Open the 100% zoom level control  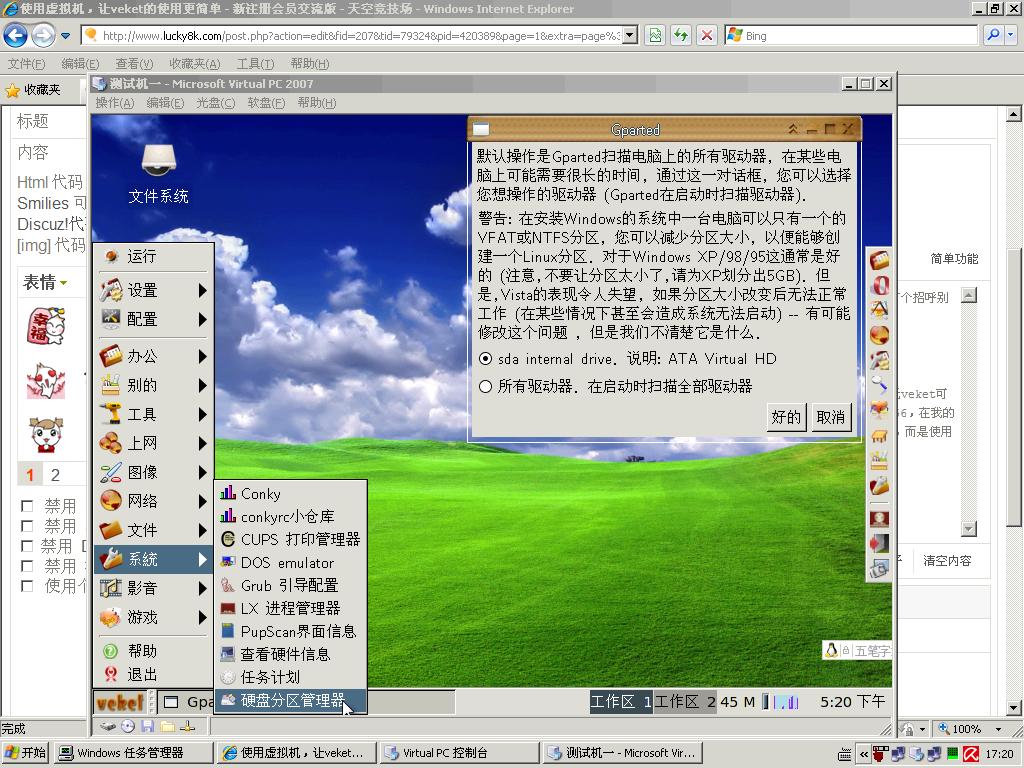coord(969,729)
